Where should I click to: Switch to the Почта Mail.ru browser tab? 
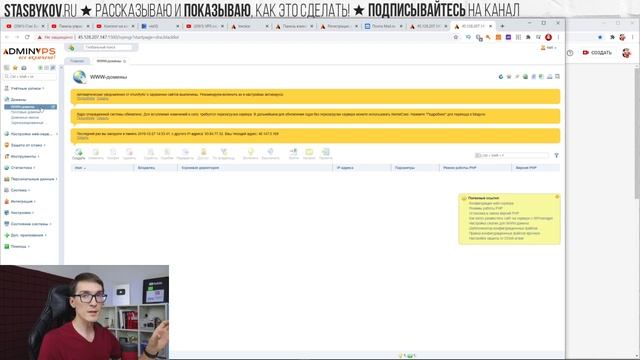point(384,26)
